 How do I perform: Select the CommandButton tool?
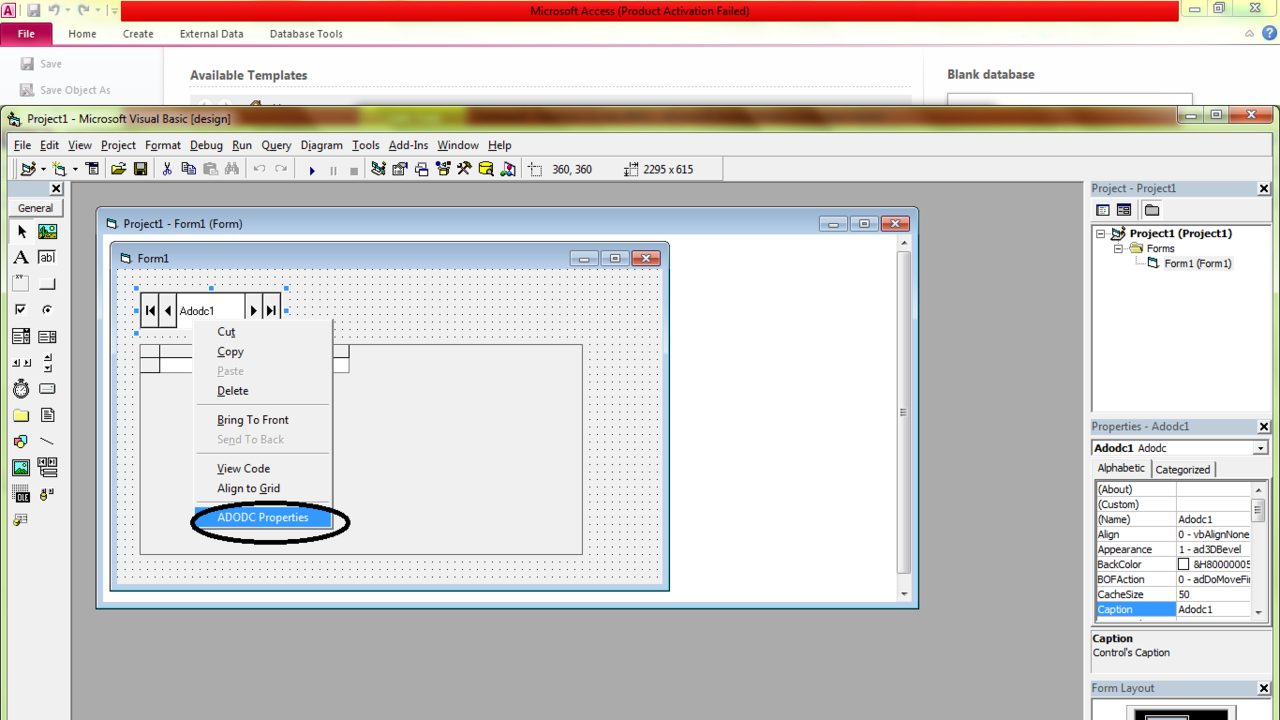tap(47, 283)
